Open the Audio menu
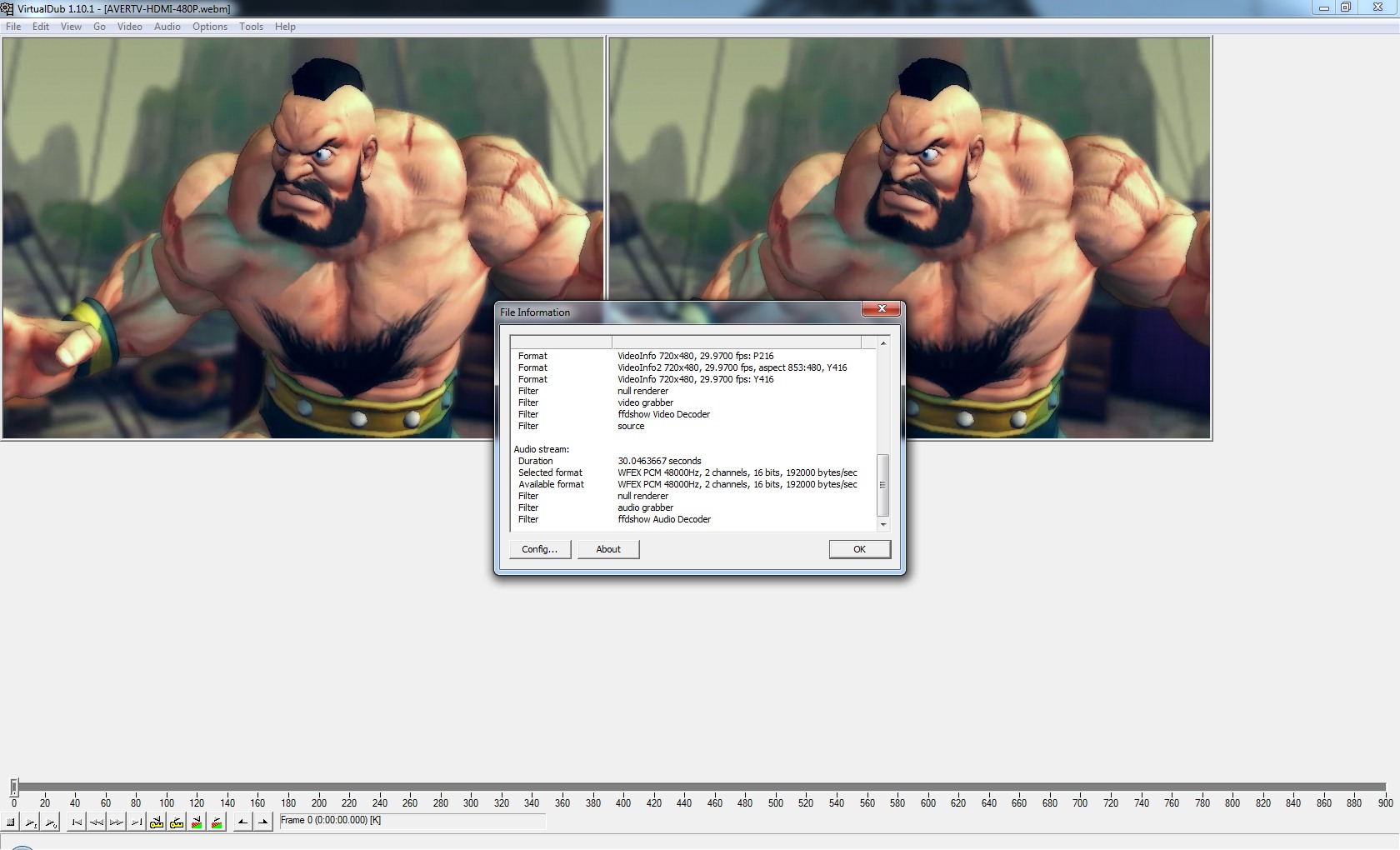This screenshot has width=1400, height=850. pyautogui.click(x=167, y=27)
